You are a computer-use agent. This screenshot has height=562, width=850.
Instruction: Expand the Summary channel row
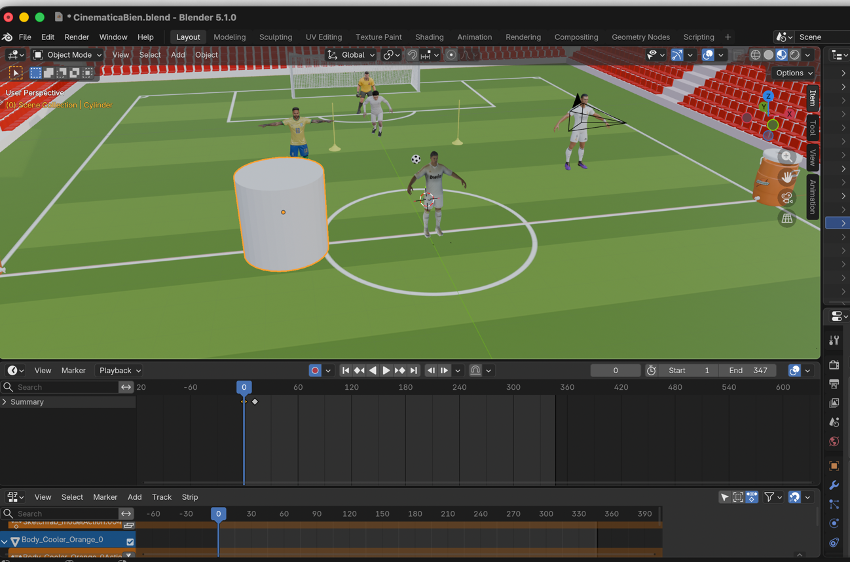[x=5, y=402]
